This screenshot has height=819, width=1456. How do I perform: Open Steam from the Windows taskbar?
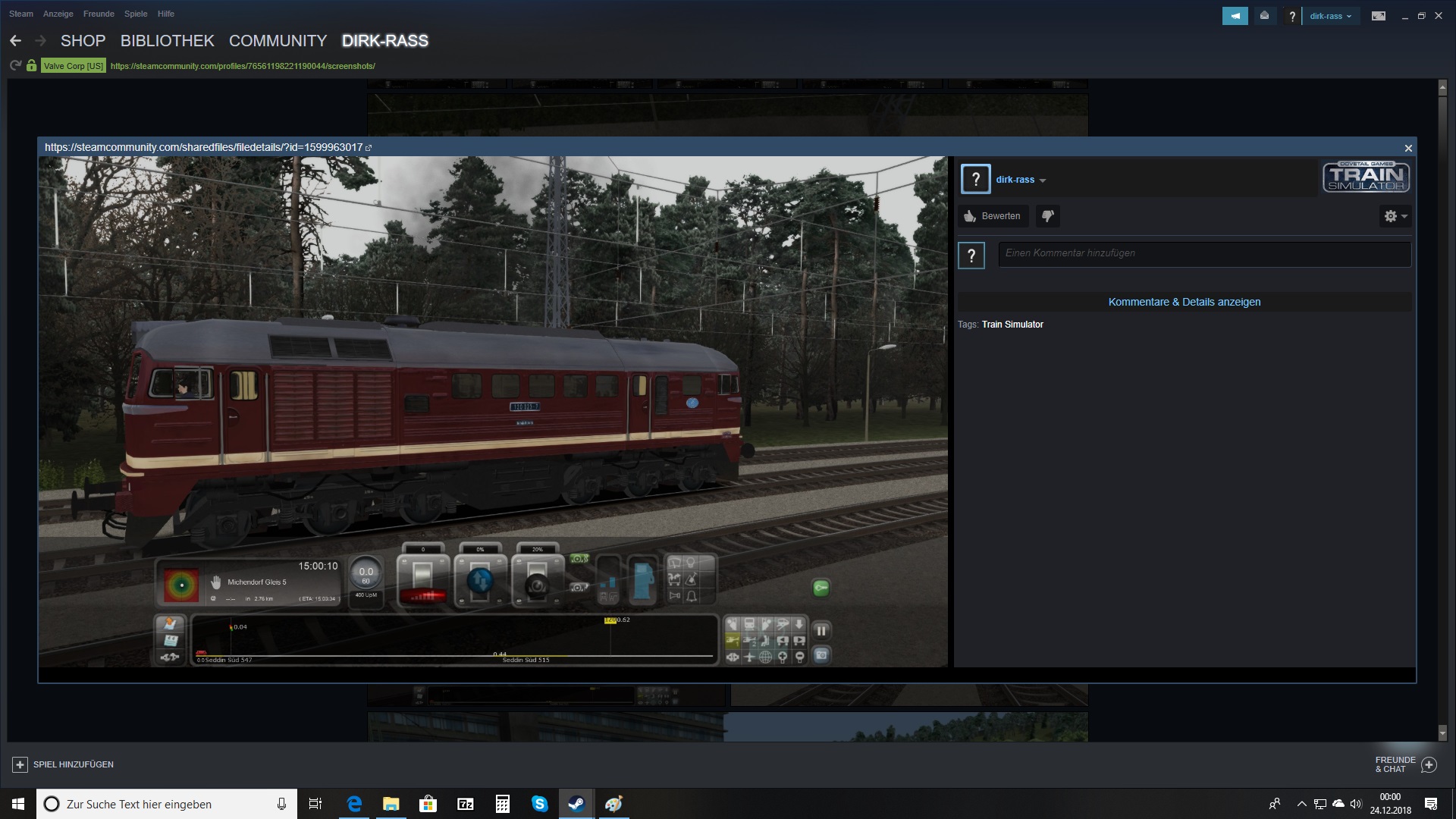(x=576, y=804)
